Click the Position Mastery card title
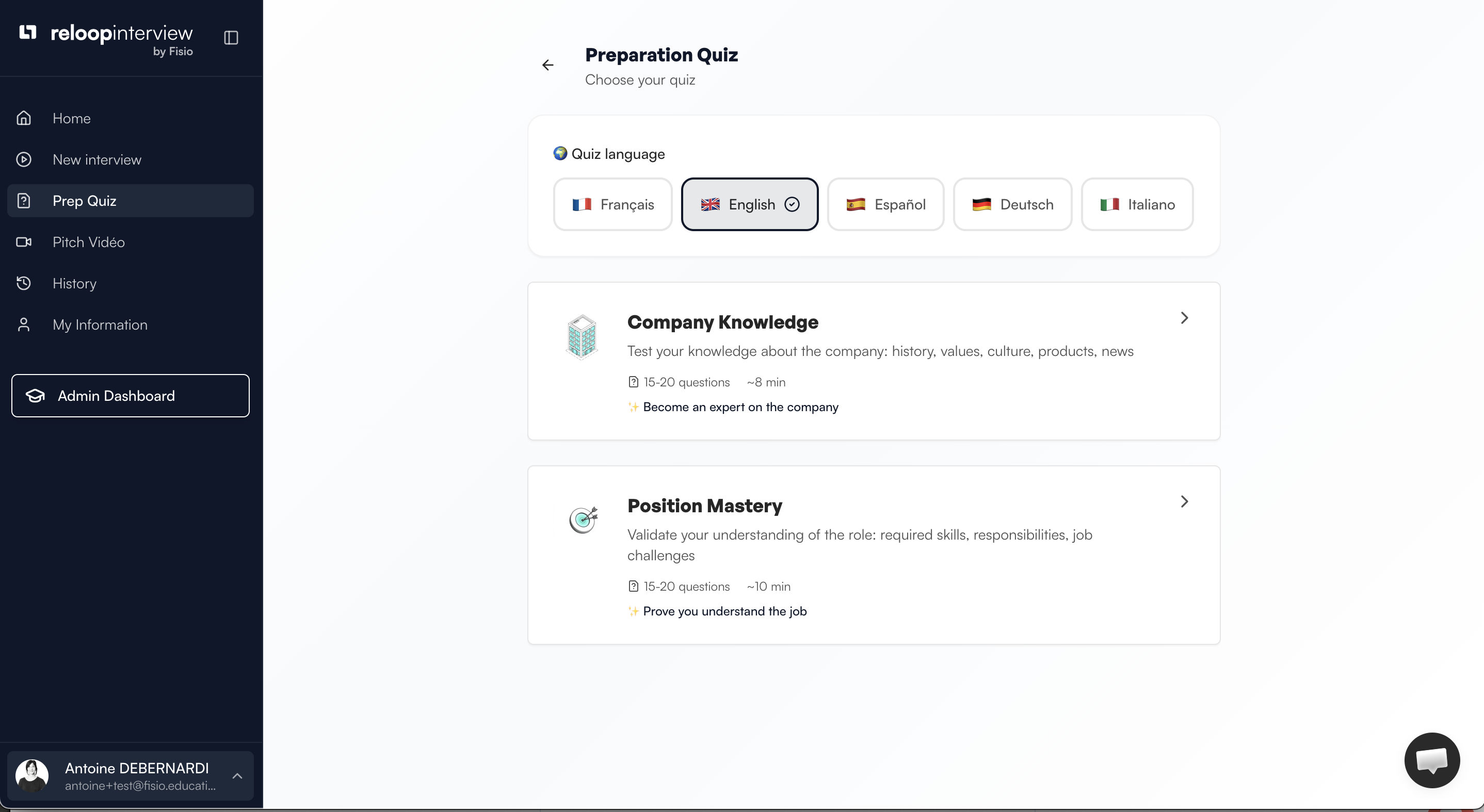The image size is (1484, 812). [x=704, y=506]
